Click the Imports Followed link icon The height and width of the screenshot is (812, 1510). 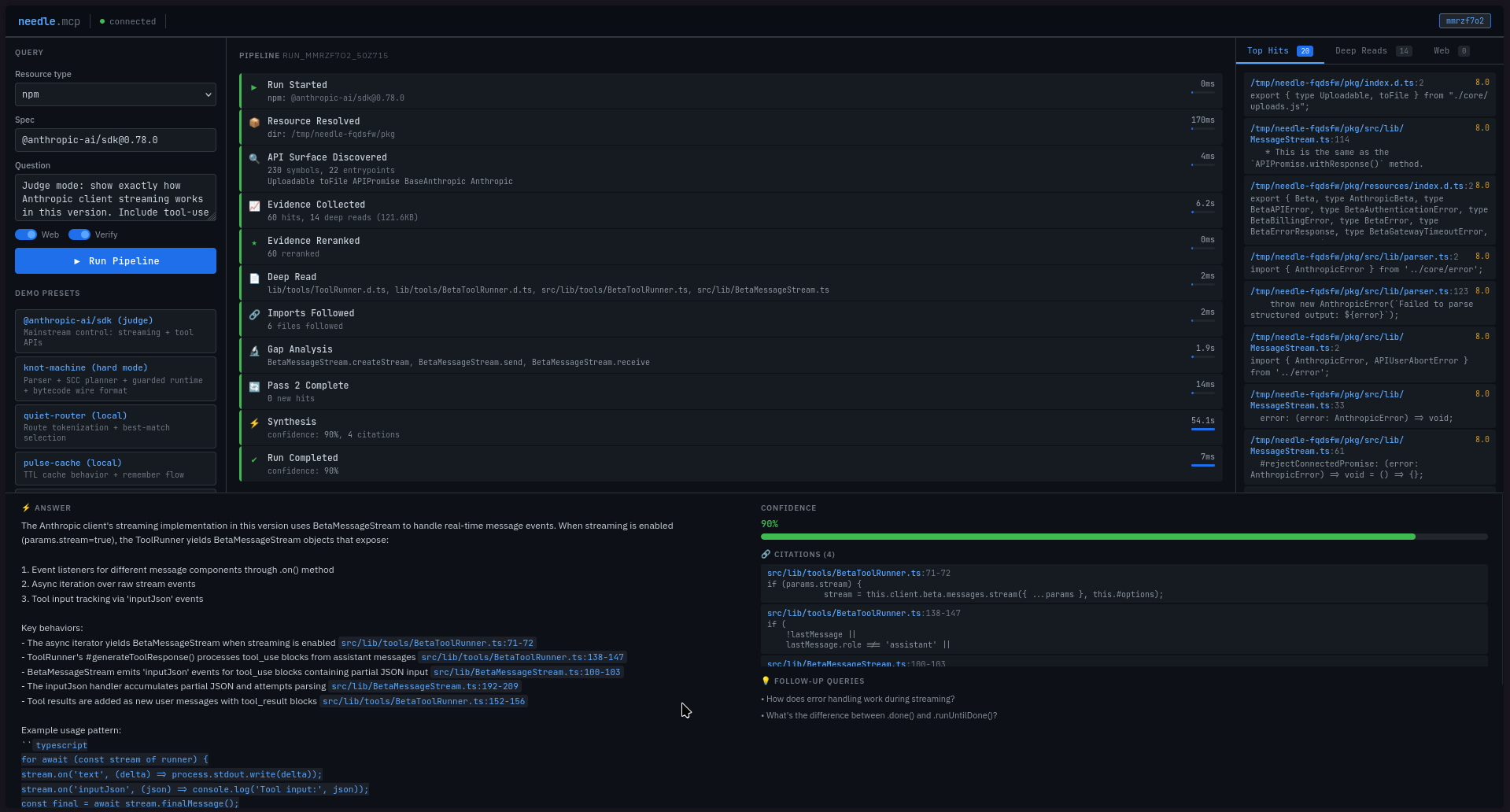(x=254, y=315)
